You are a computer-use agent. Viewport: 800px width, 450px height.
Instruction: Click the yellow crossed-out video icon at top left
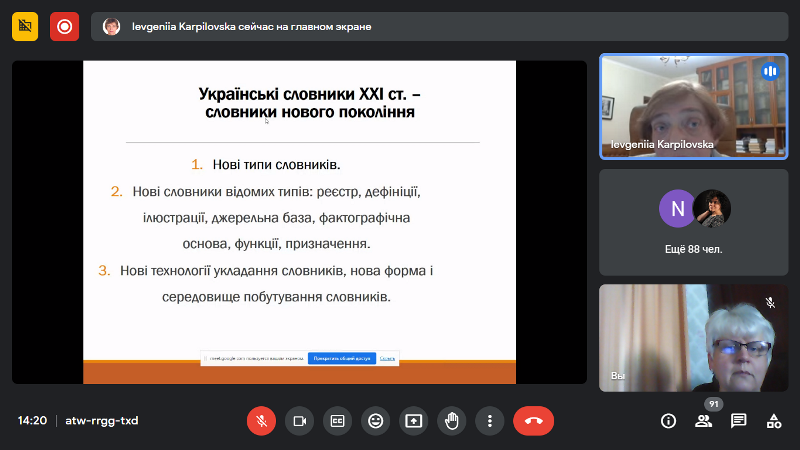25,27
